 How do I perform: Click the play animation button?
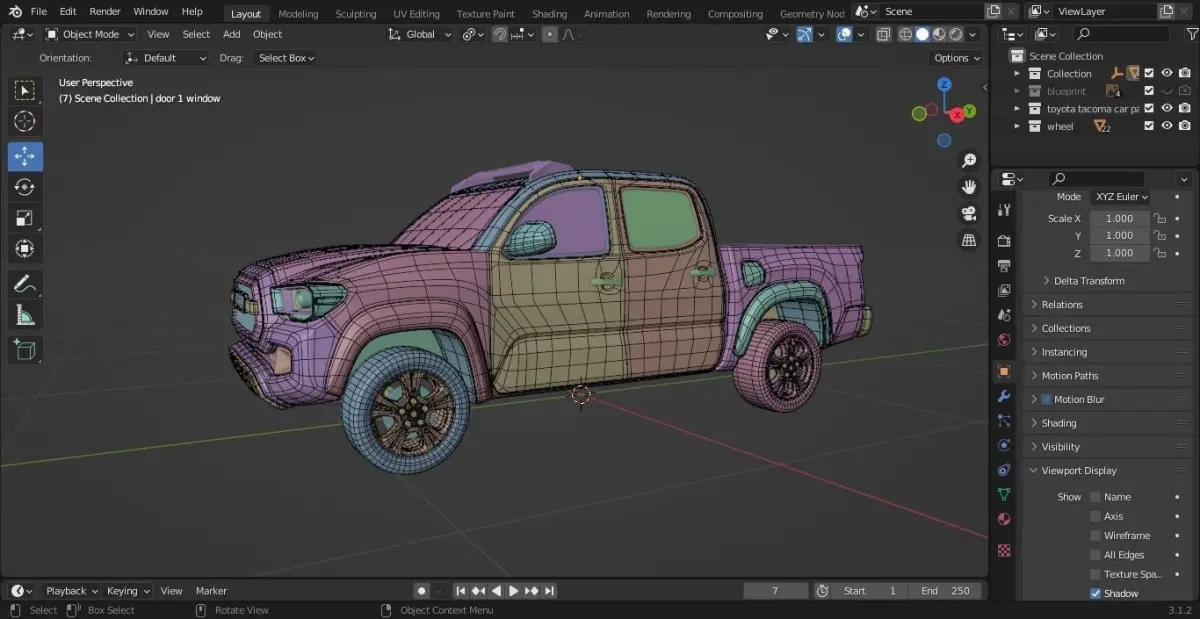pyautogui.click(x=514, y=591)
